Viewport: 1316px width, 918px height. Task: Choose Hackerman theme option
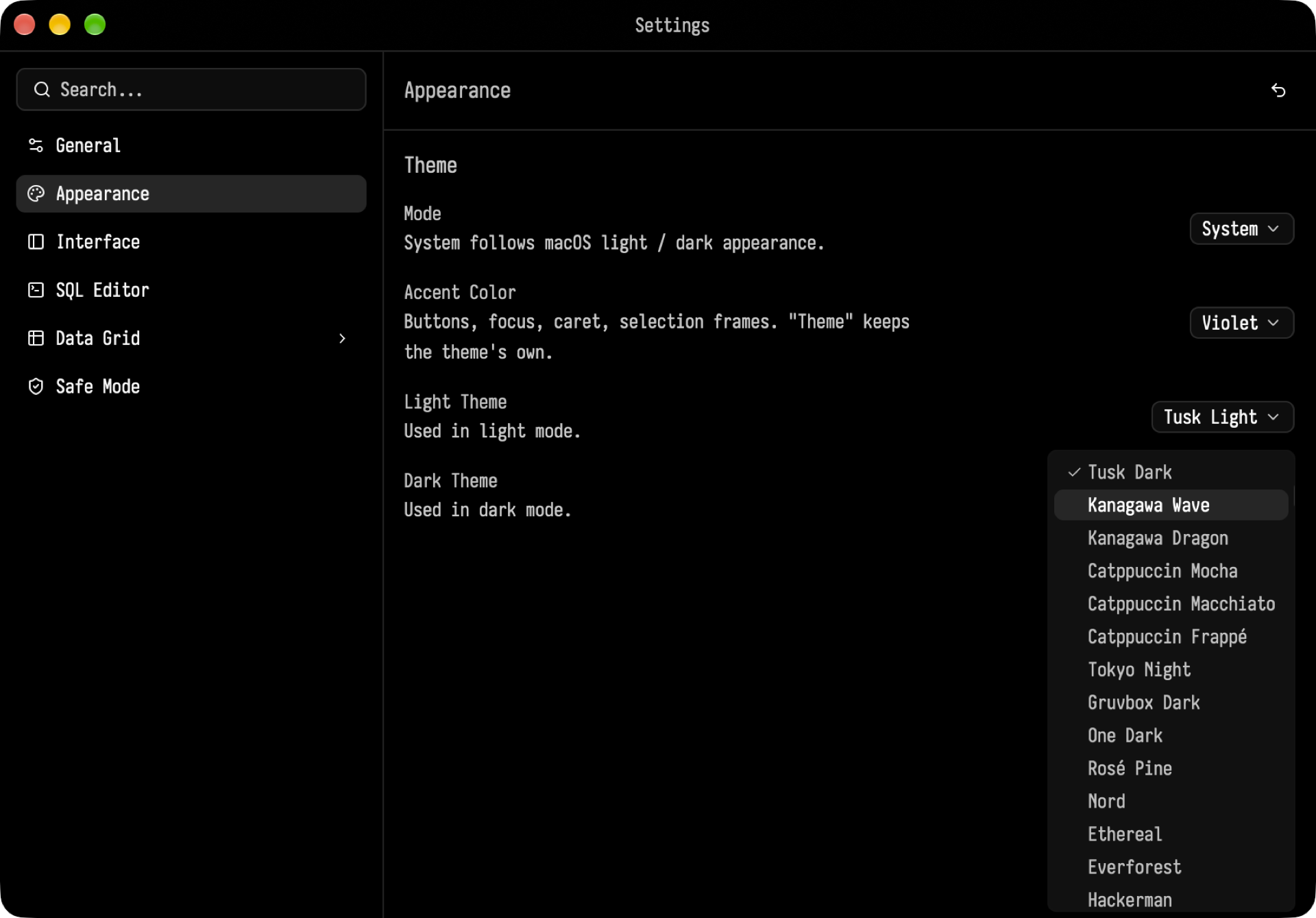tap(1171, 899)
